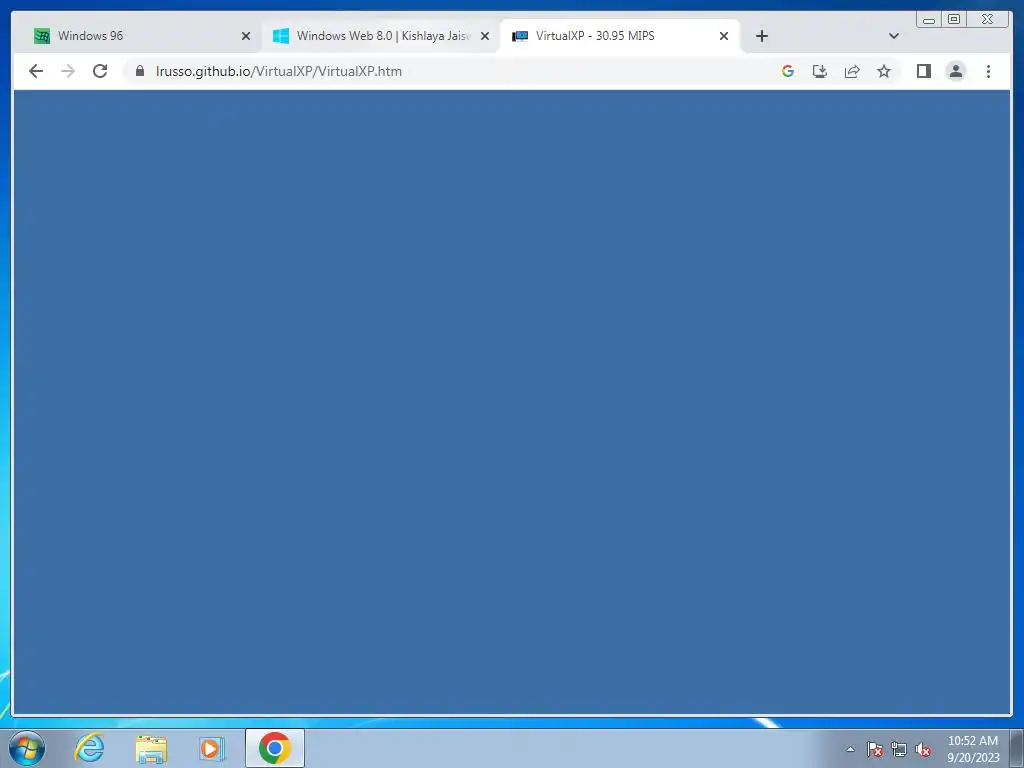This screenshot has height=768, width=1024.
Task: Close the Chrome window
Action: pyautogui.click(x=987, y=20)
